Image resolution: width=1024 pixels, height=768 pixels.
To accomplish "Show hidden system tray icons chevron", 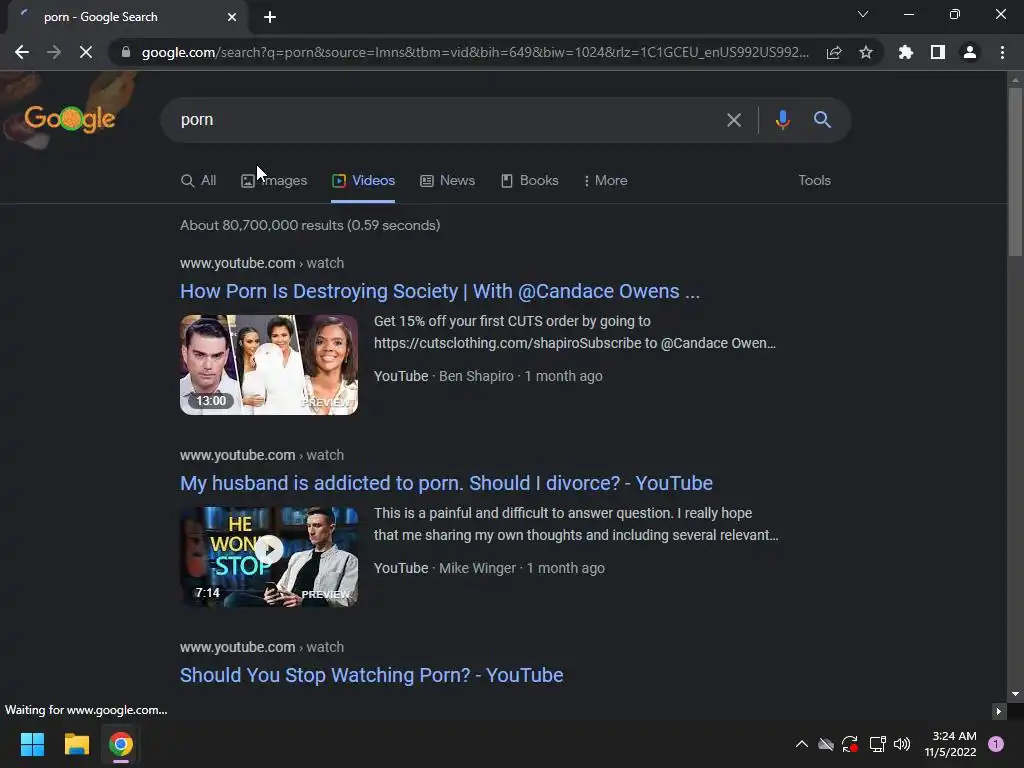I will pyautogui.click(x=802, y=744).
